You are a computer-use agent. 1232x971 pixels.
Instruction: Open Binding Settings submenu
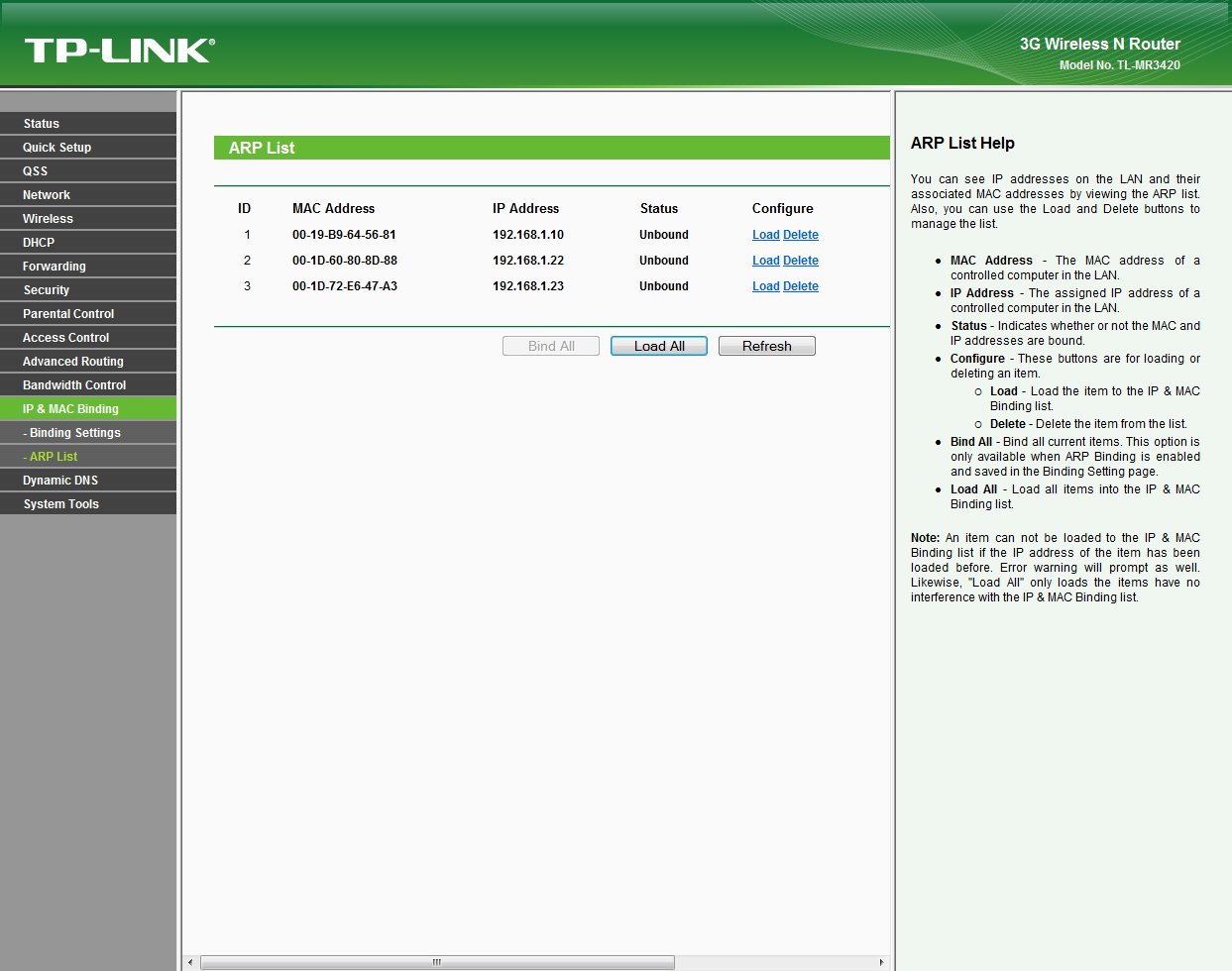(88, 433)
